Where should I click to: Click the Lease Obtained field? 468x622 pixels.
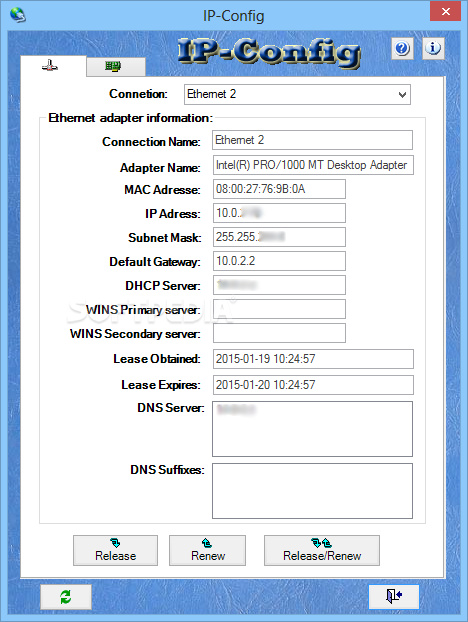313,359
